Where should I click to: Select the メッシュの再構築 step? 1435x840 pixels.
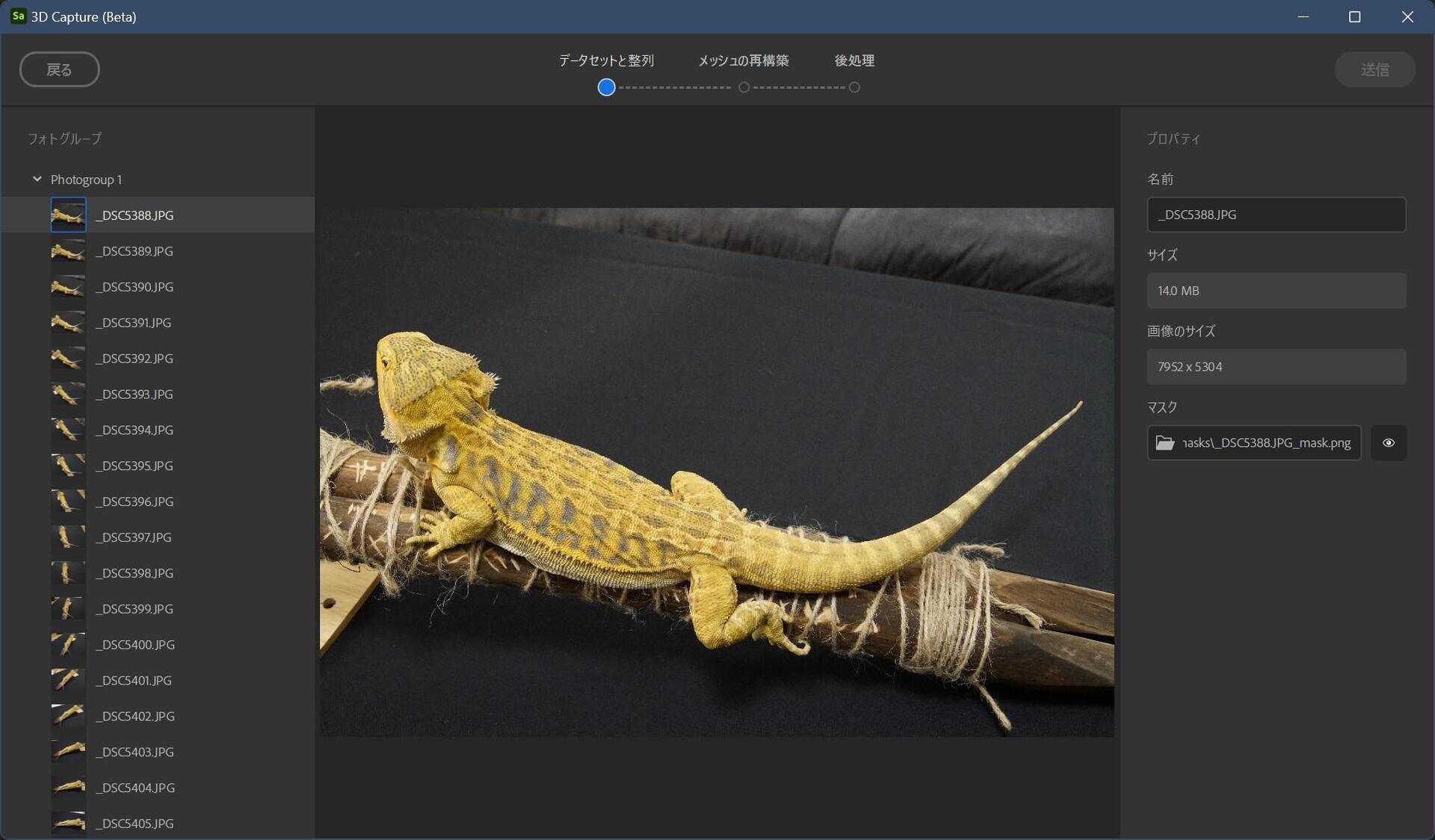tap(743, 61)
